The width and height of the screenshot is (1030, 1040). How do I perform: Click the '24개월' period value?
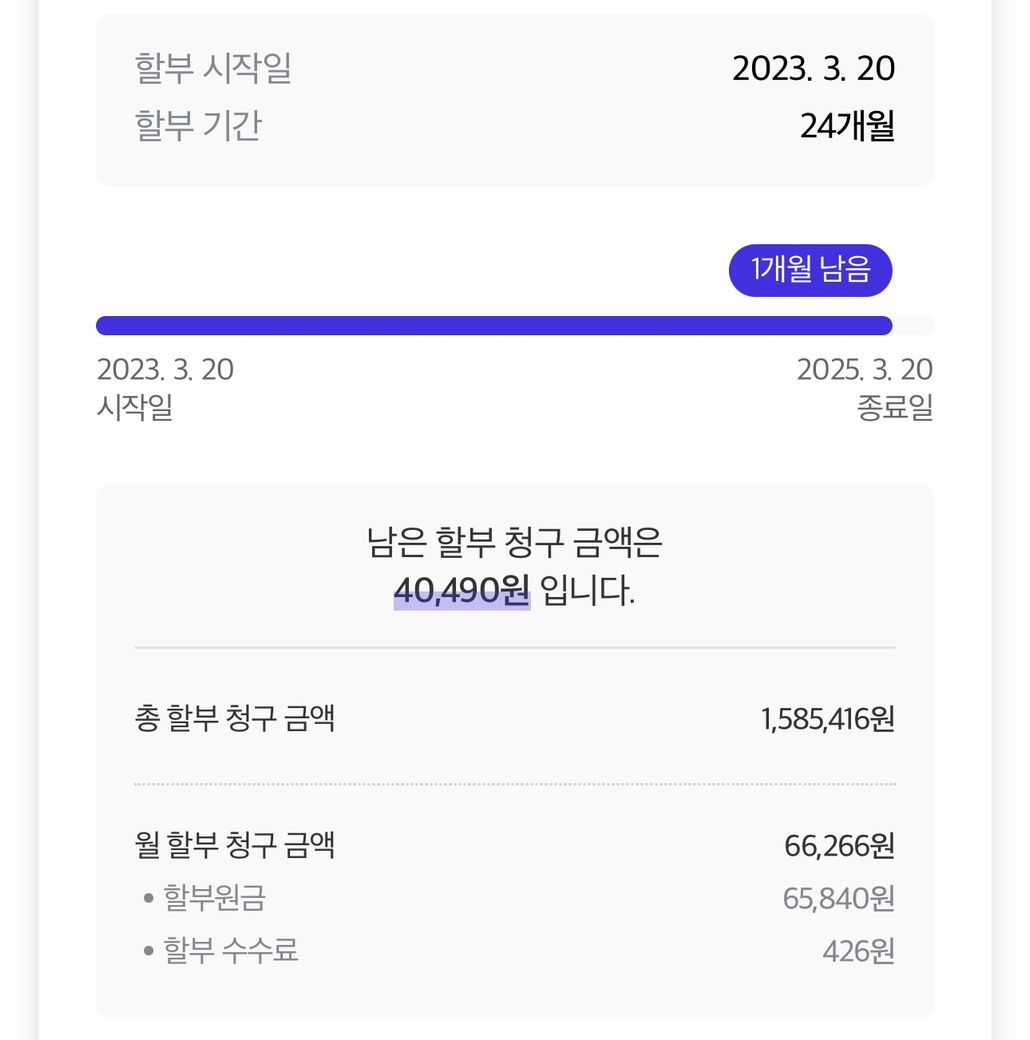coord(847,126)
